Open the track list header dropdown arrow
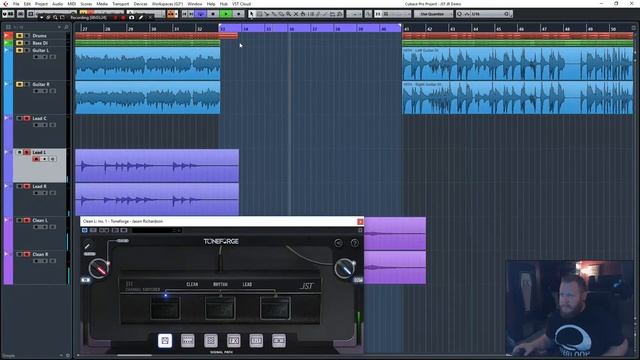Screen dimensions: 640x360 click(59, 27)
